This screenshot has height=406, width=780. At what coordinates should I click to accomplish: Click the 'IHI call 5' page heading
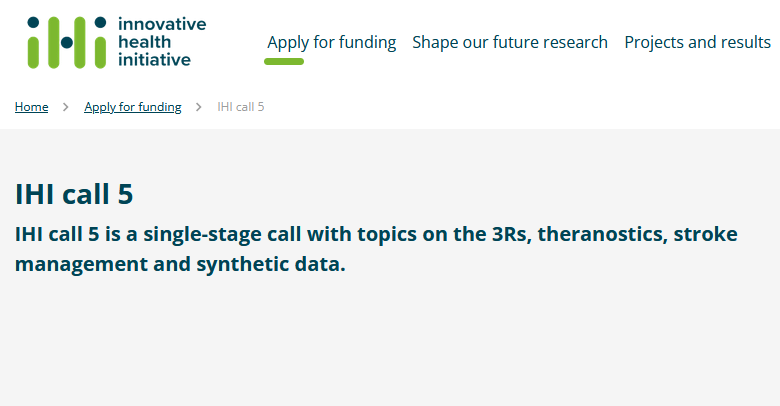(74, 194)
